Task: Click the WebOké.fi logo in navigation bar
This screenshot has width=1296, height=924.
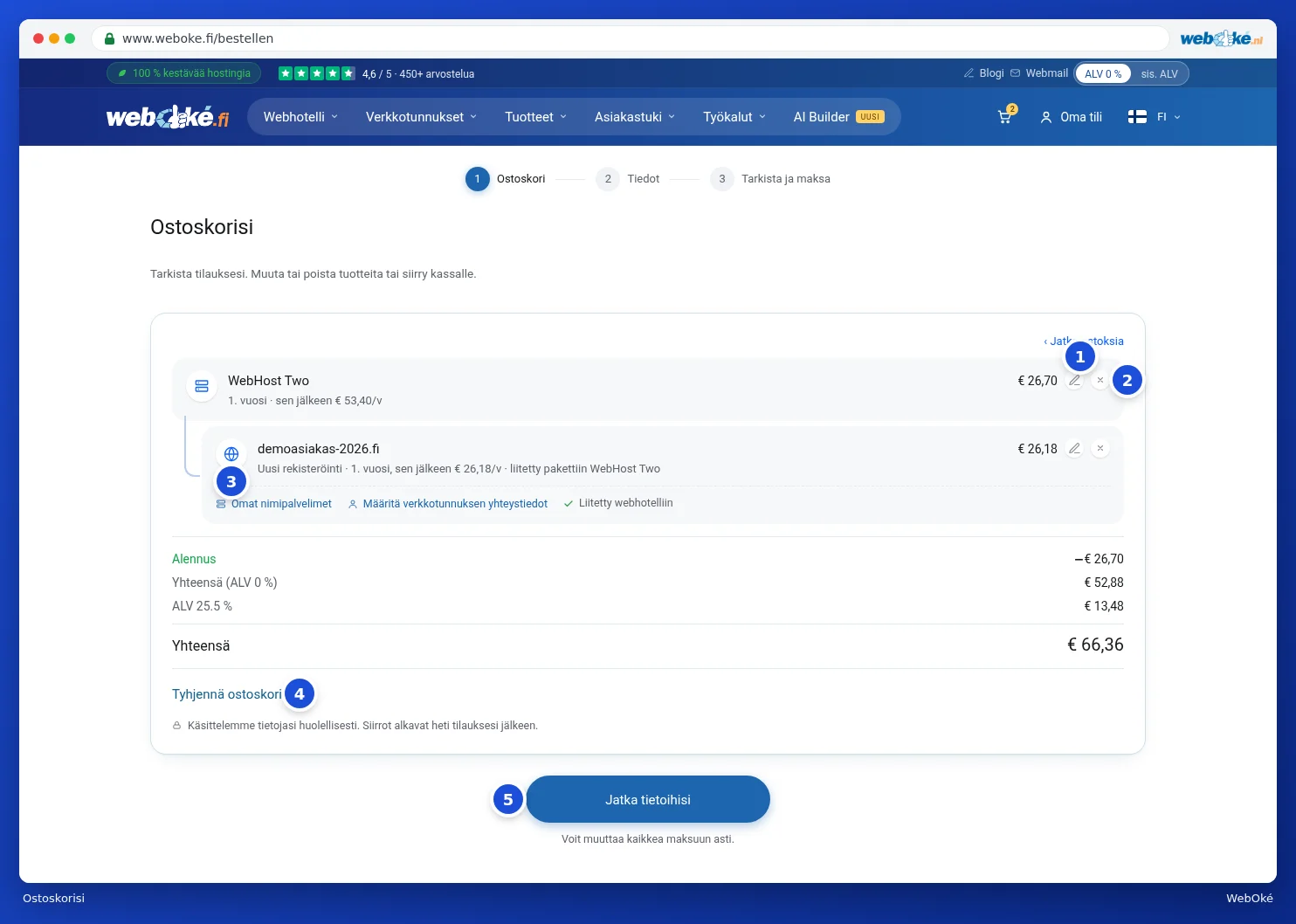Action: [168, 117]
